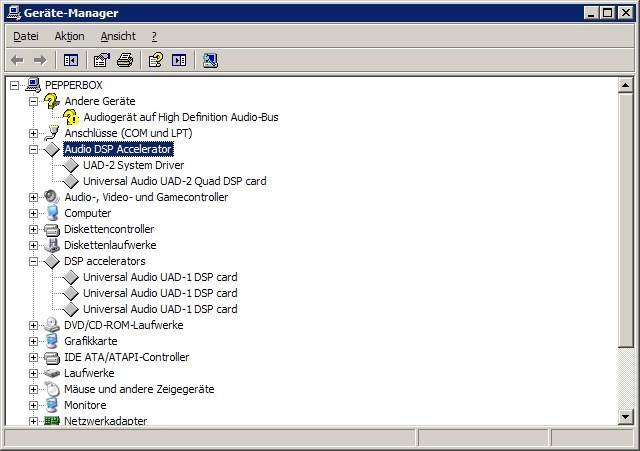Click the Geräte-Manager title bar icon
The width and height of the screenshot is (640, 451).
coord(14,13)
